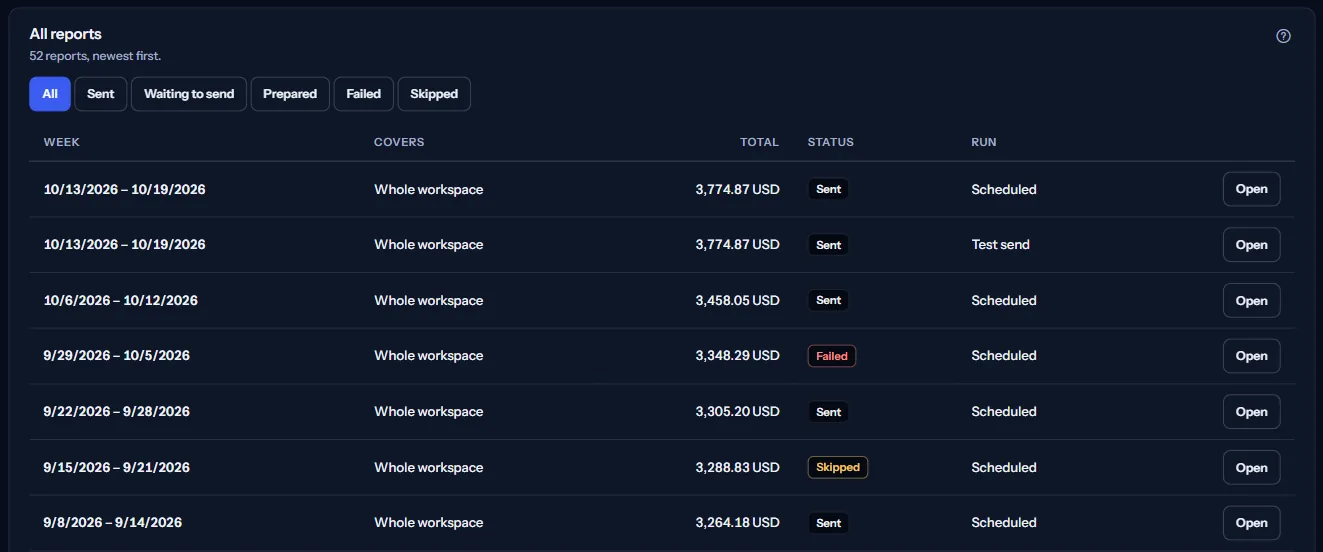Click the 9/8/2026 – 9/14/2026 week cell
This screenshot has width=1323, height=552.
[113, 523]
